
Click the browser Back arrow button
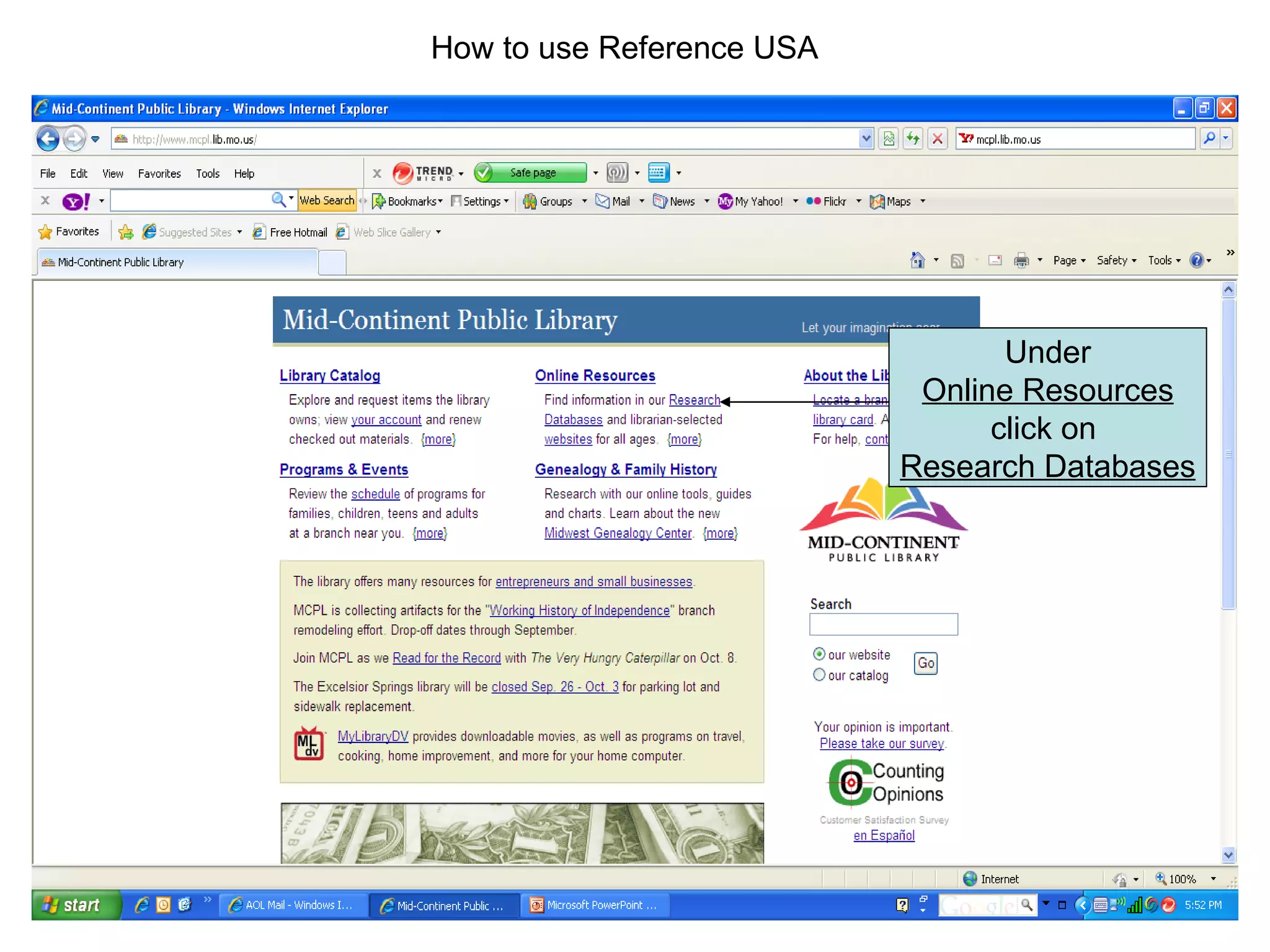48,138
